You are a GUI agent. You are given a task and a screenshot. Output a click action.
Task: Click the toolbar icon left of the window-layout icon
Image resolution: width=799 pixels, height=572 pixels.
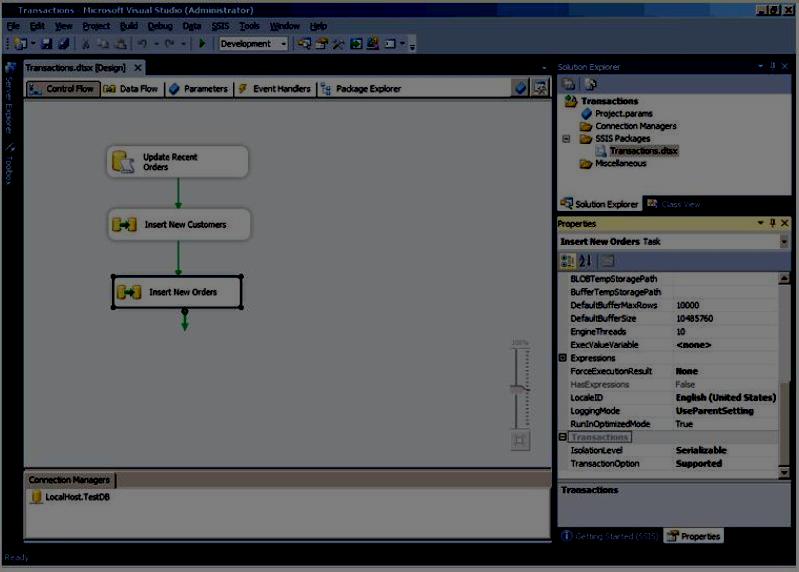[x=372, y=44]
